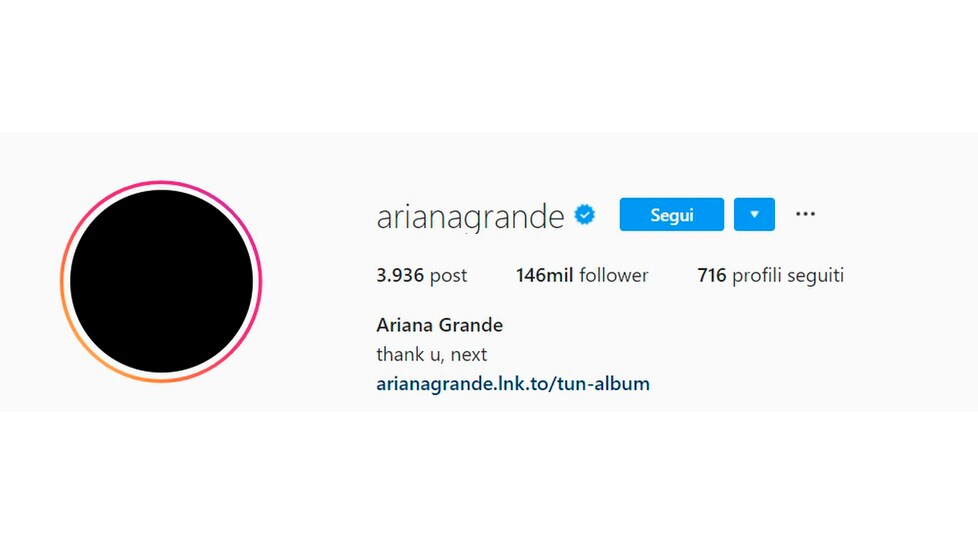This screenshot has width=978, height=544.
Task: Click the 'thank u, next' bio text
Action: [432, 354]
